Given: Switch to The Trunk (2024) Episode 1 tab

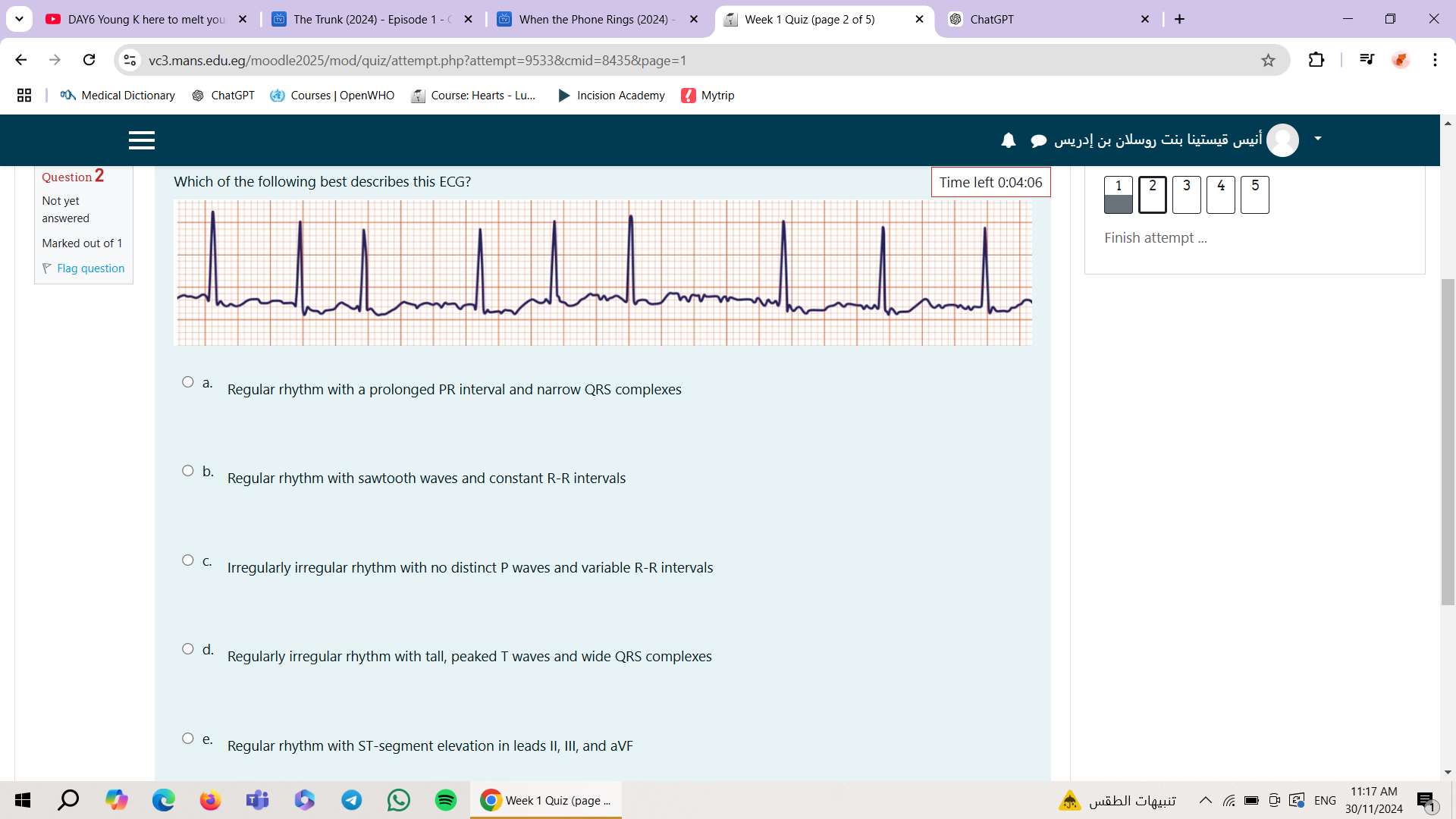Looking at the screenshot, I should pyautogui.click(x=372, y=20).
